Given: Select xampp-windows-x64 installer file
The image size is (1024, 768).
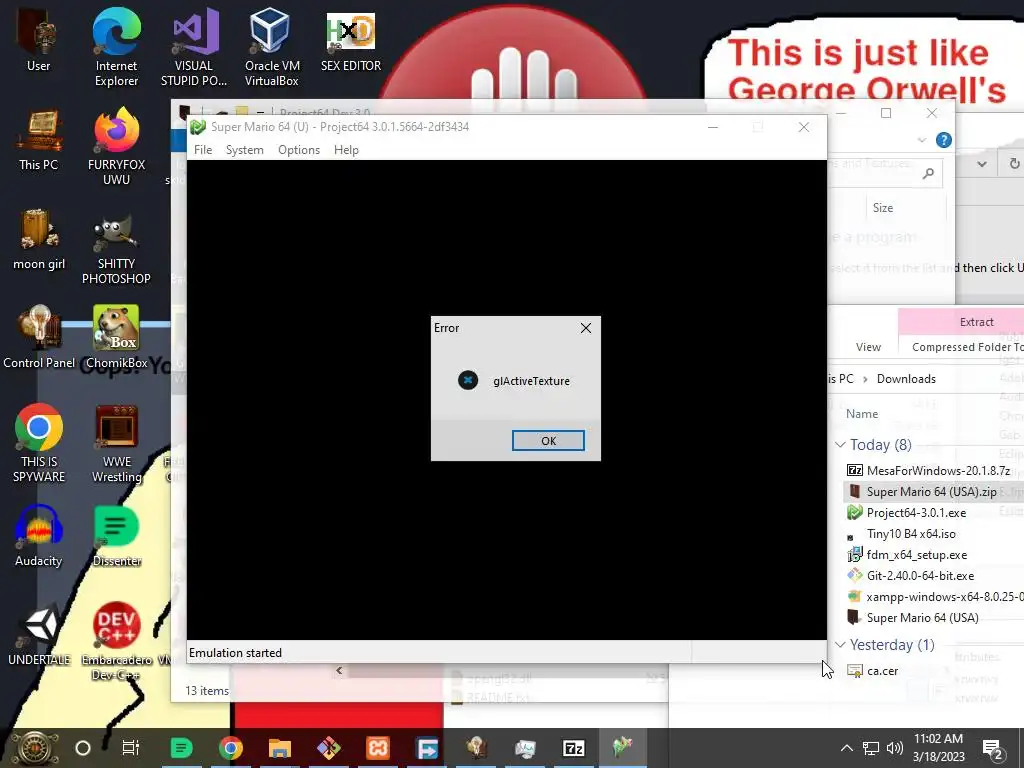Looking at the screenshot, I should pyautogui.click(x=935, y=596).
